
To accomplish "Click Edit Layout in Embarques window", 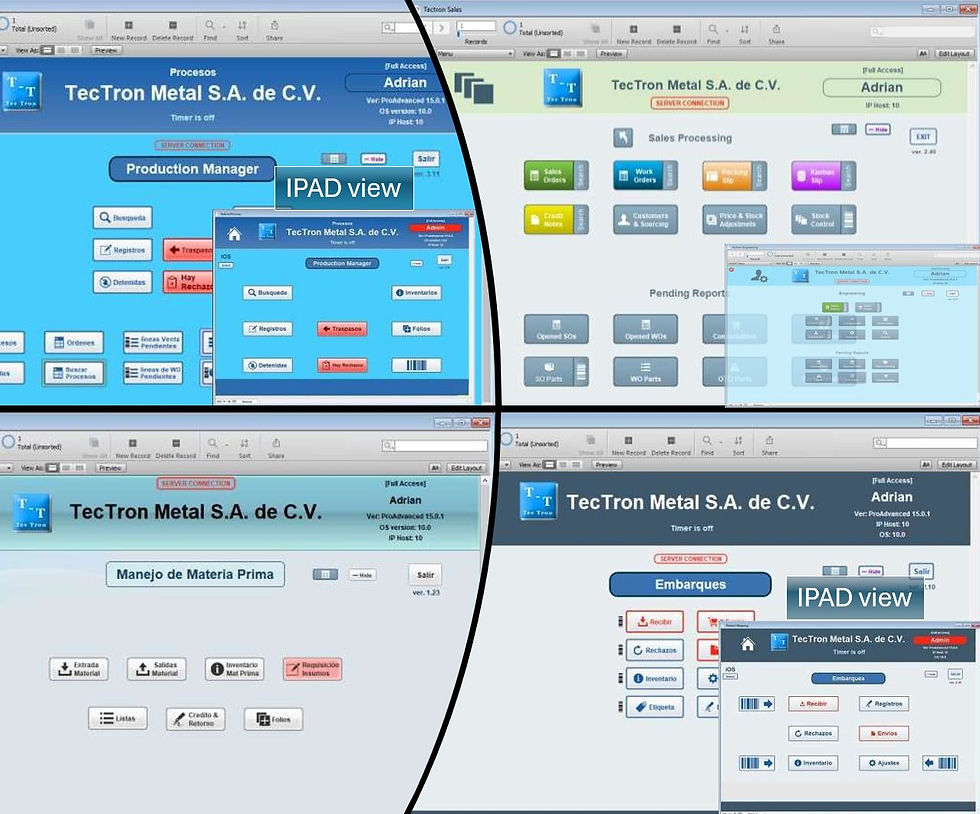I will pos(957,465).
